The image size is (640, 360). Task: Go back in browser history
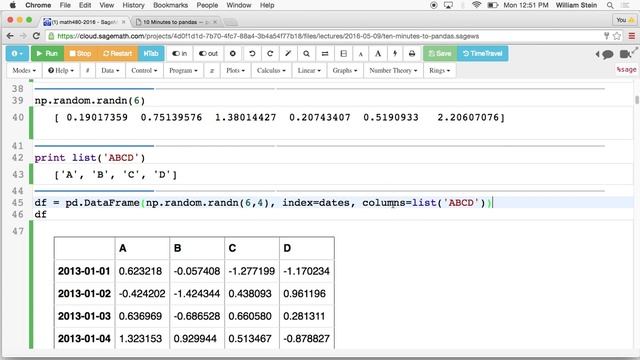(x=10, y=36)
